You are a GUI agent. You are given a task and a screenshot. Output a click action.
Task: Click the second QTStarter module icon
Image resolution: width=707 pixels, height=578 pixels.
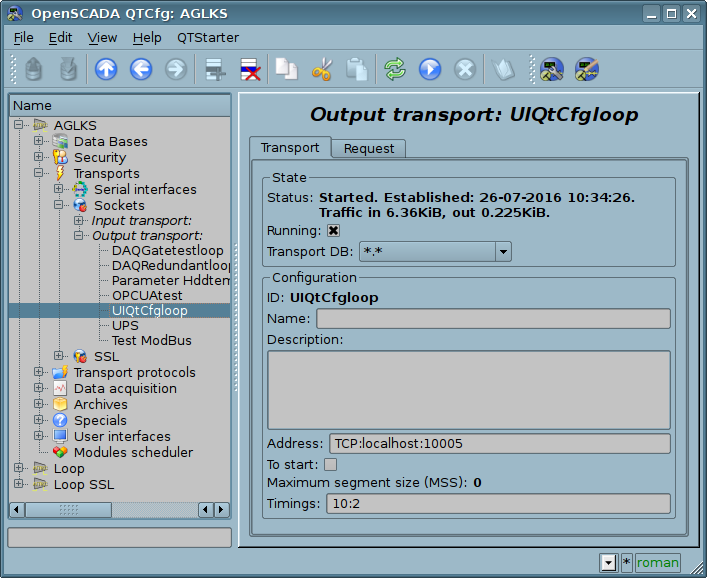pos(587,69)
